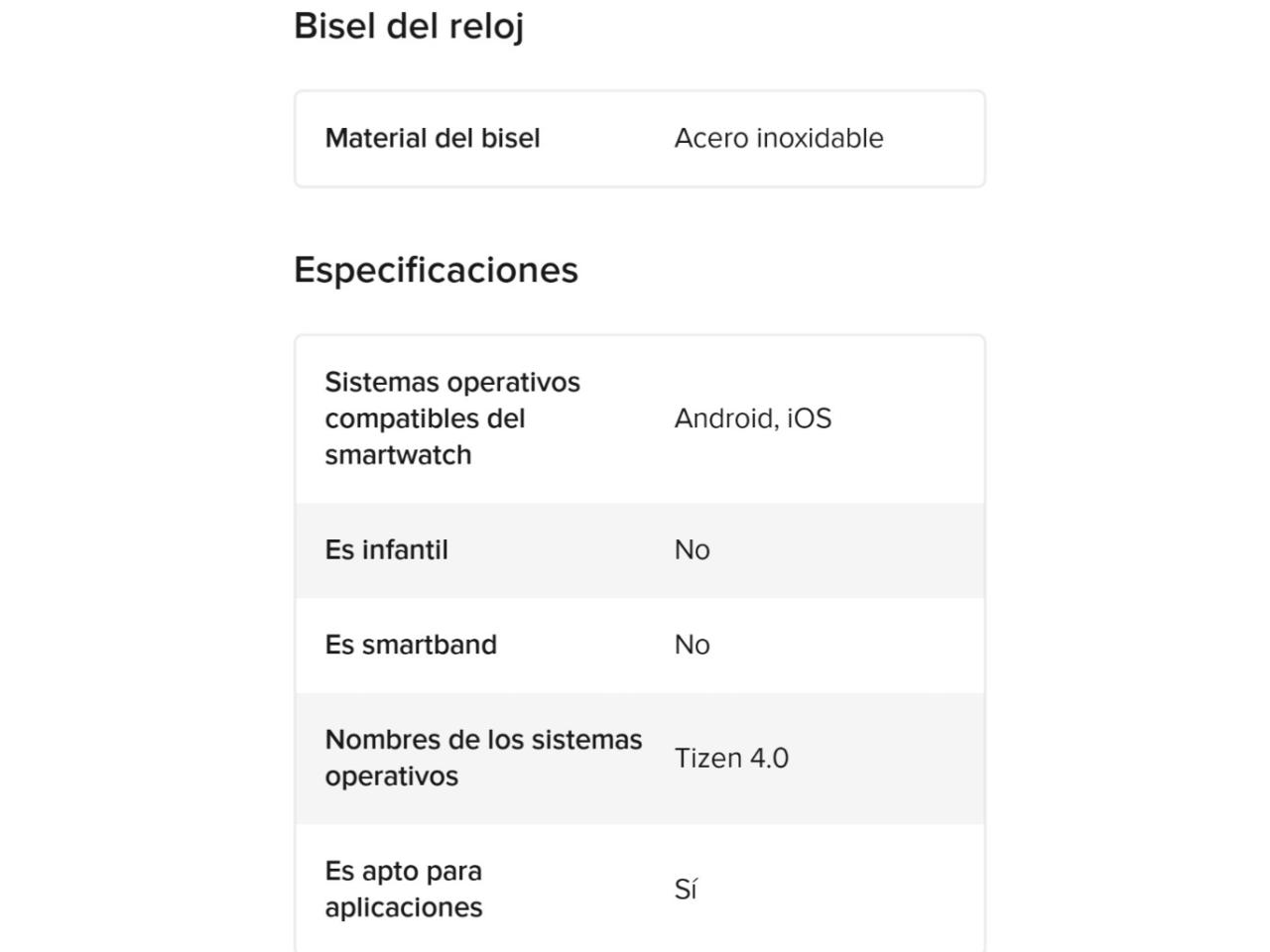This screenshot has height=952, width=1270.
Task: Select the 'Es smartband' label
Action: coord(411,645)
